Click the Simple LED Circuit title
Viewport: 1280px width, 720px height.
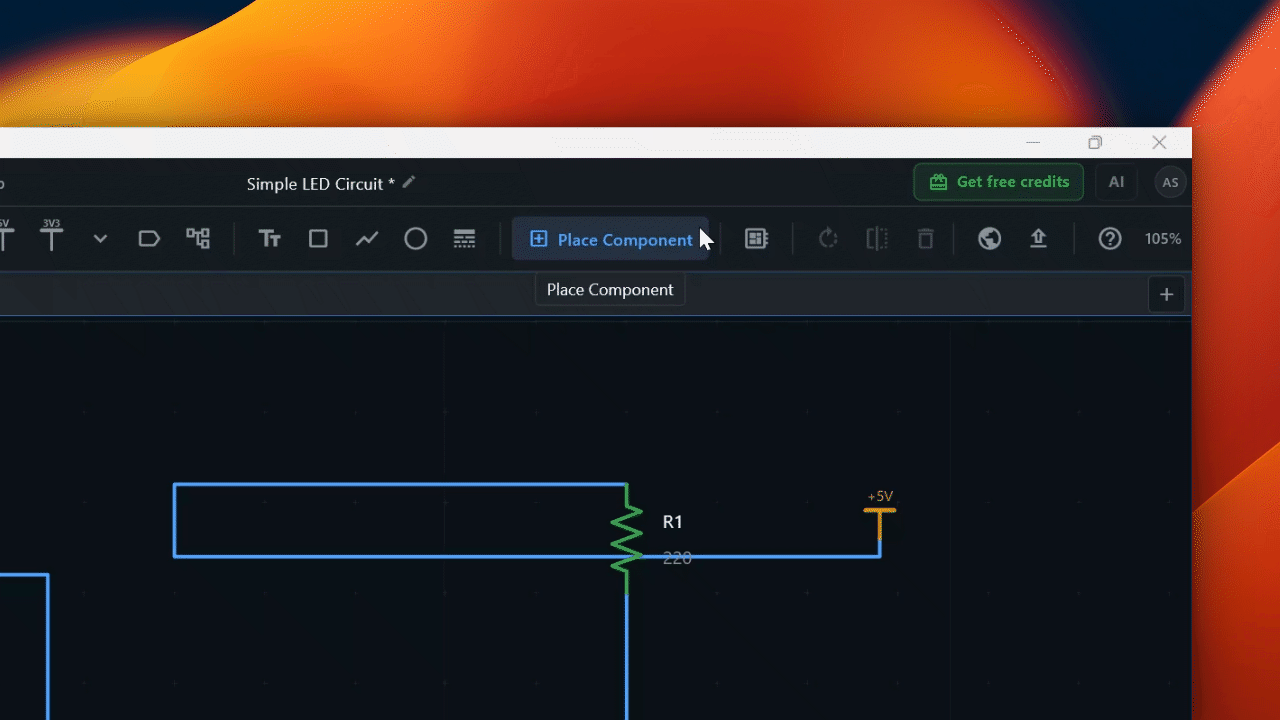click(x=321, y=184)
